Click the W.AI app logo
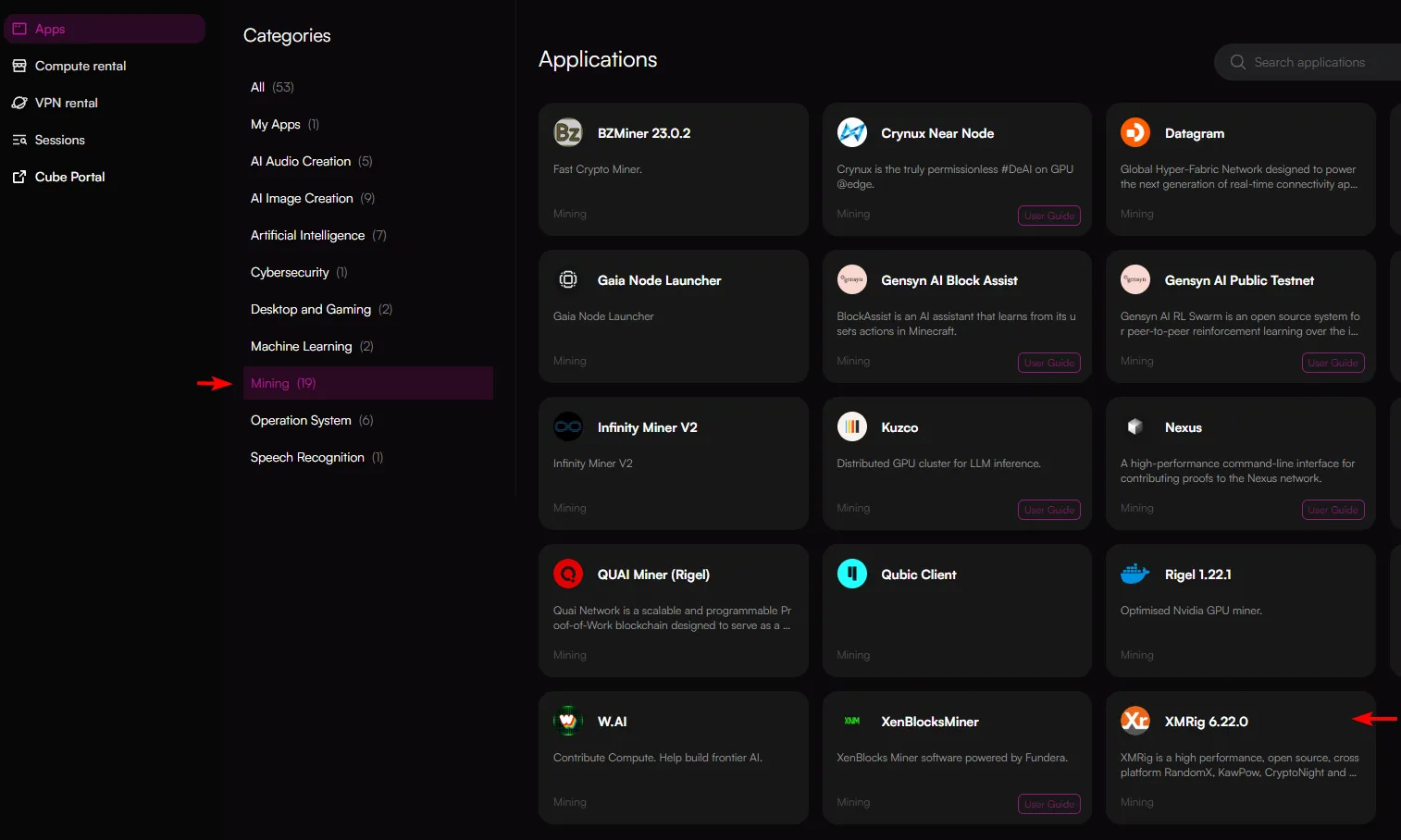Image resolution: width=1401 pixels, height=840 pixels. 568,721
